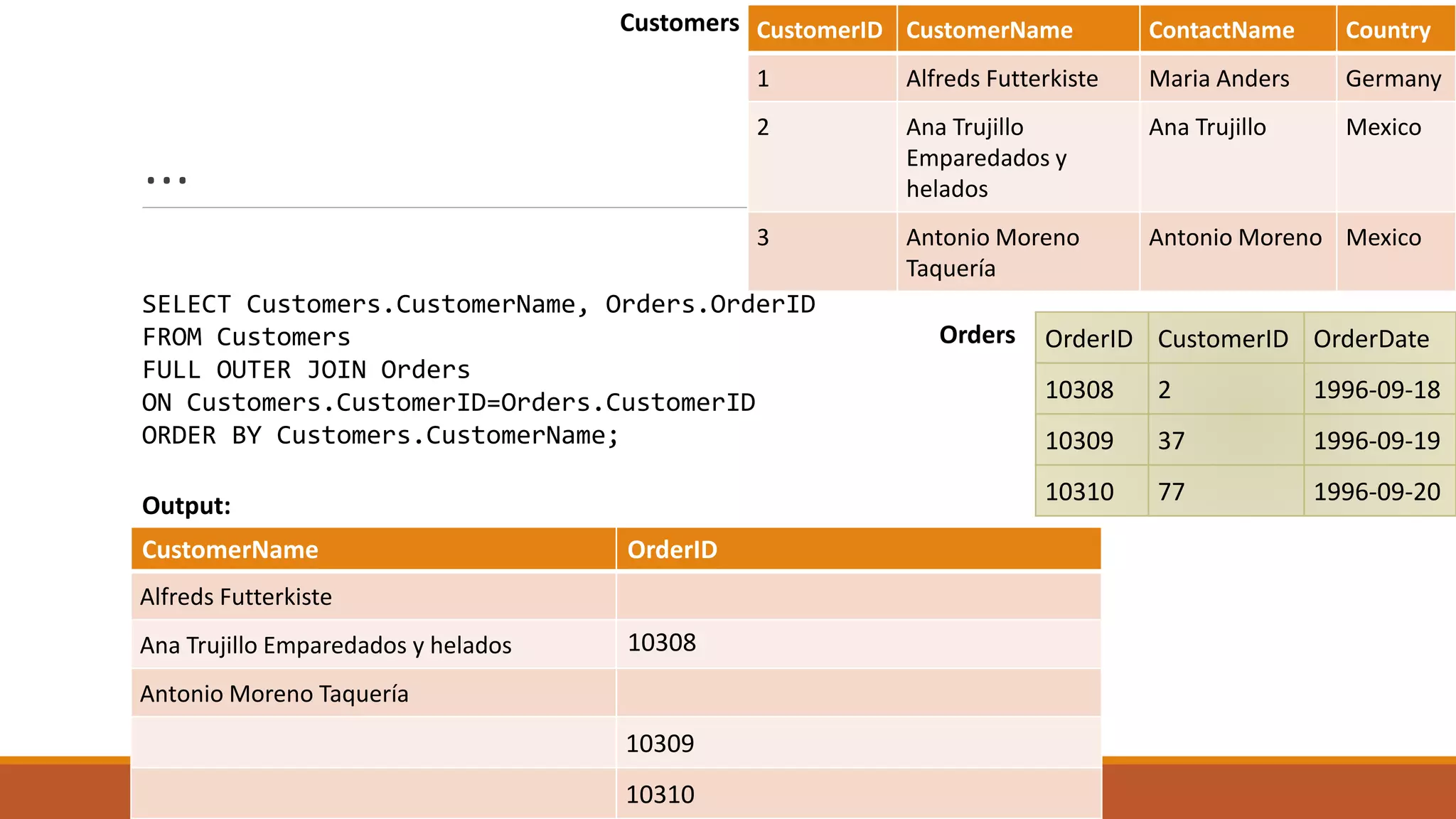
Task: Click the 1996-09-19 order date cell
Action: point(1376,441)
